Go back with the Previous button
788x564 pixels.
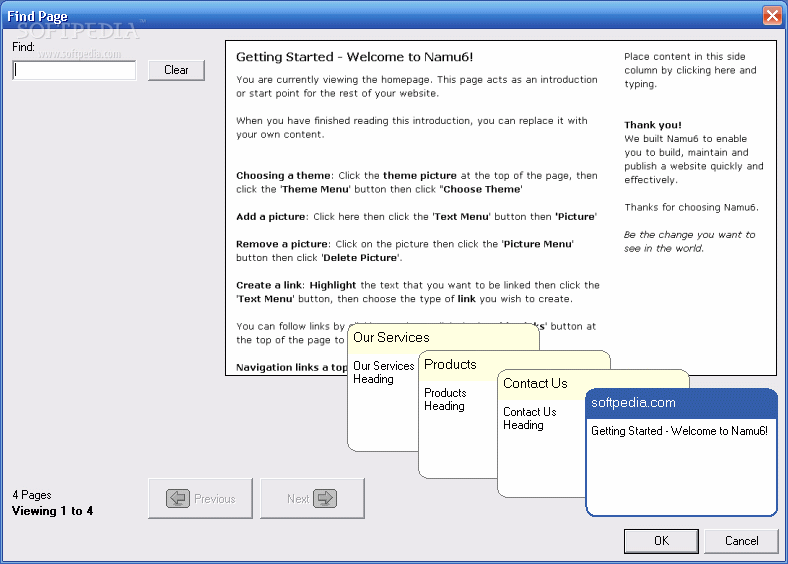pos(201,499)
